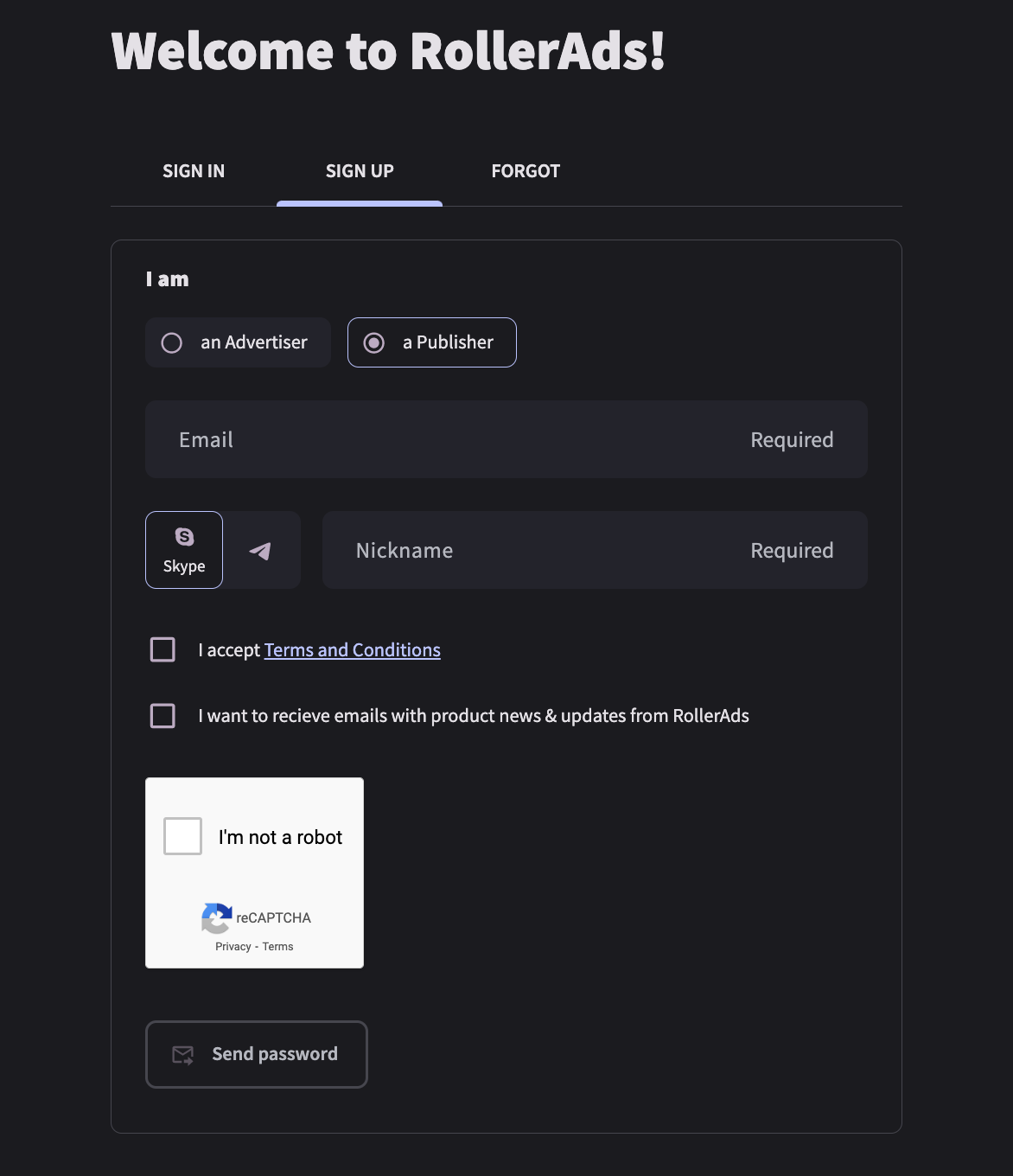Click the envelope icon on Send password

click(x=183, y=1055)
